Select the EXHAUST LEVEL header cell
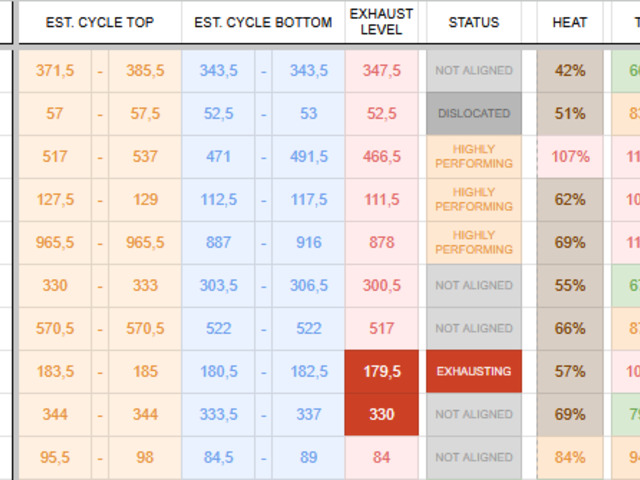 (x=382, y=22)
